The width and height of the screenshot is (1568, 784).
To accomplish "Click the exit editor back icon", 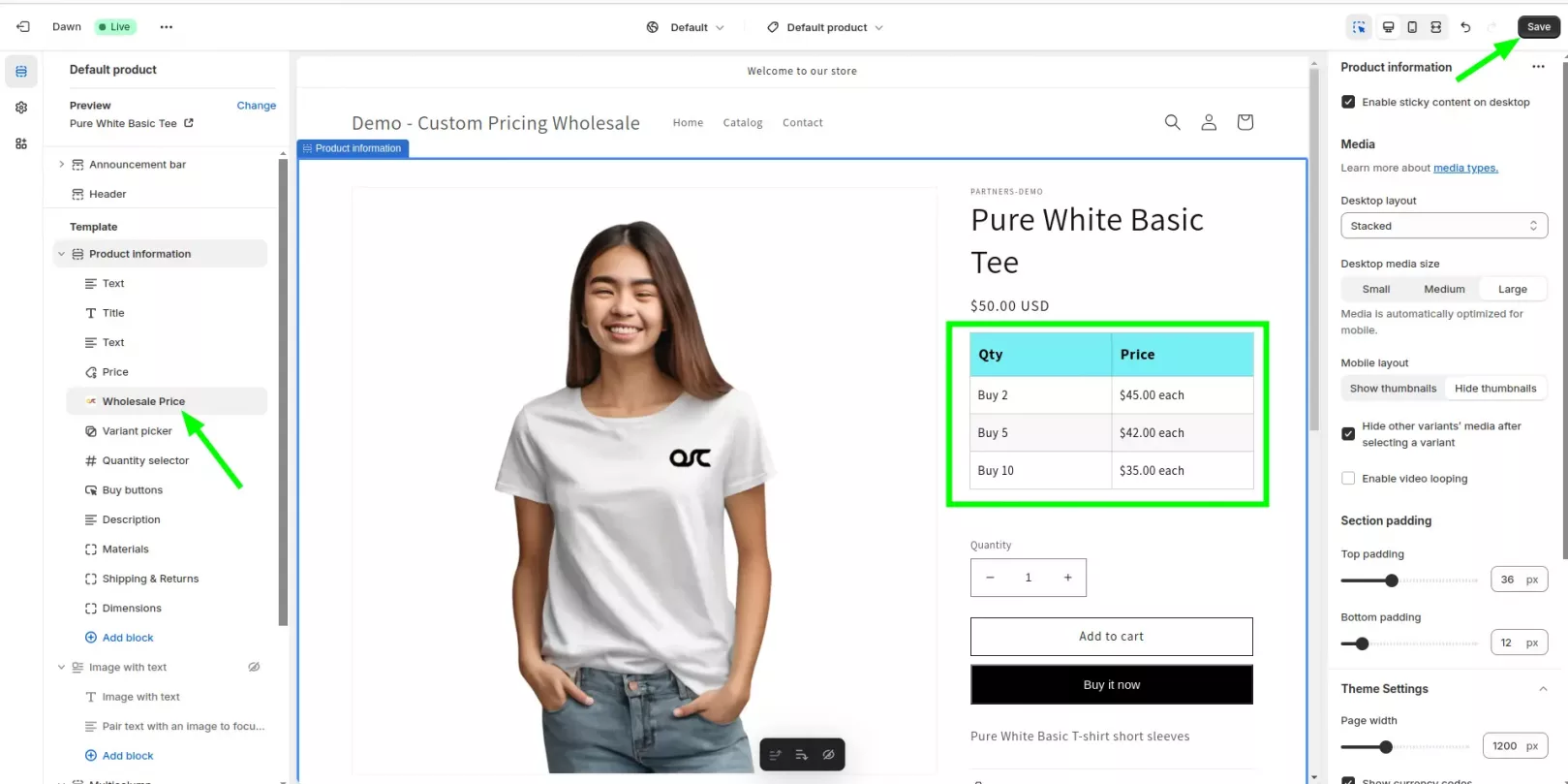I will click(x=23, y=27).
